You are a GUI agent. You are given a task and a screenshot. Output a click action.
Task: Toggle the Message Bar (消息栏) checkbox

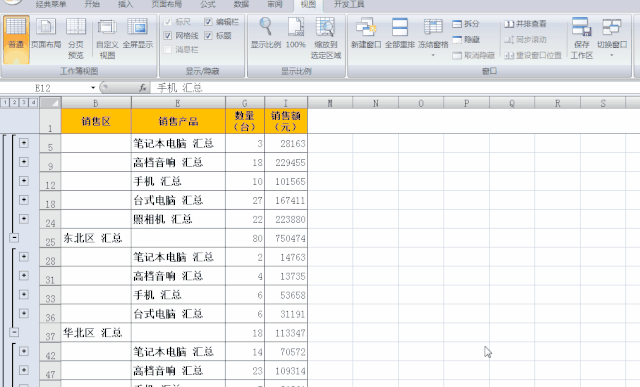click(168, 49)
